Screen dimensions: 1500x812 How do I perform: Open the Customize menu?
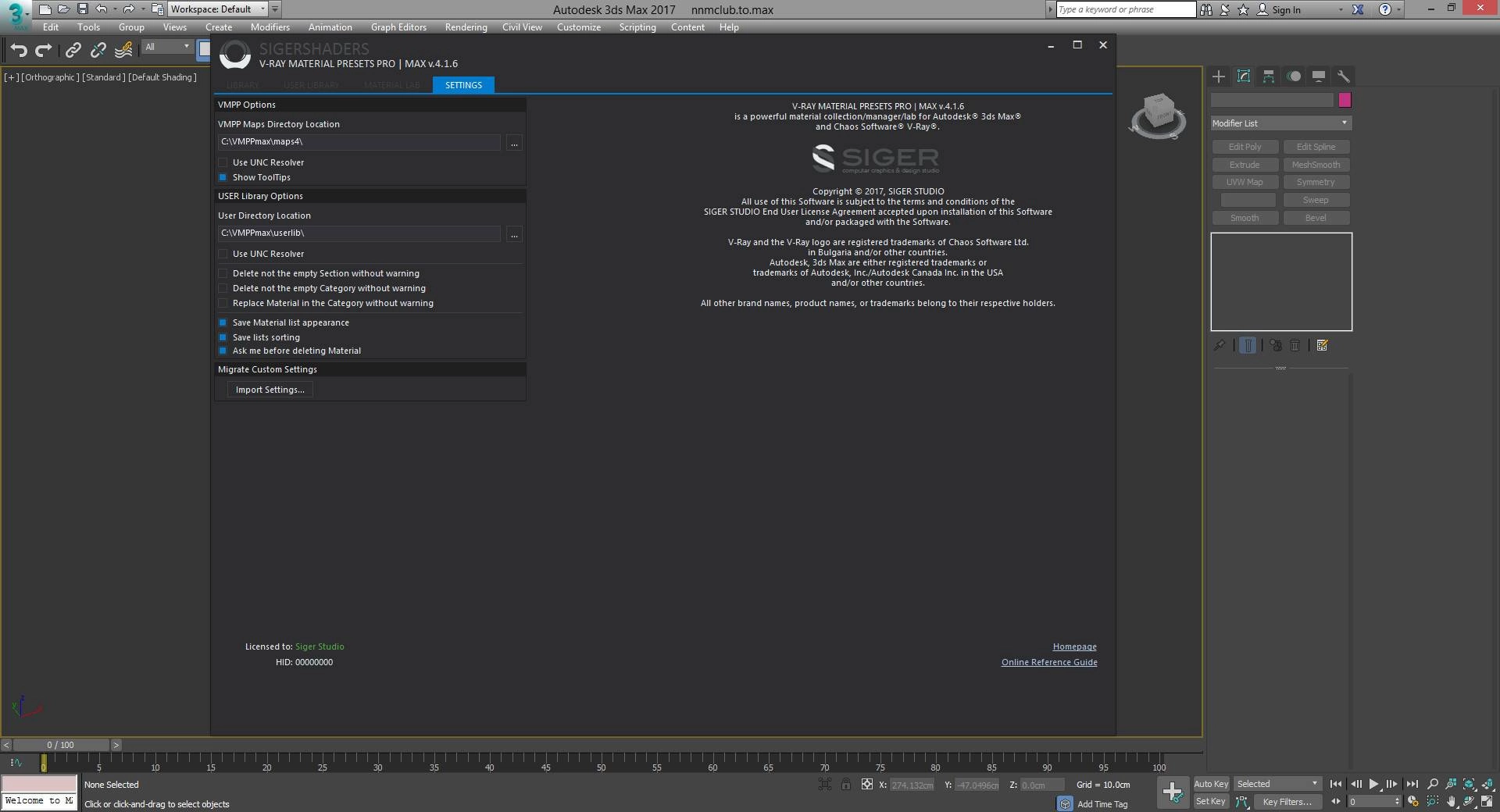click(579, 27)
